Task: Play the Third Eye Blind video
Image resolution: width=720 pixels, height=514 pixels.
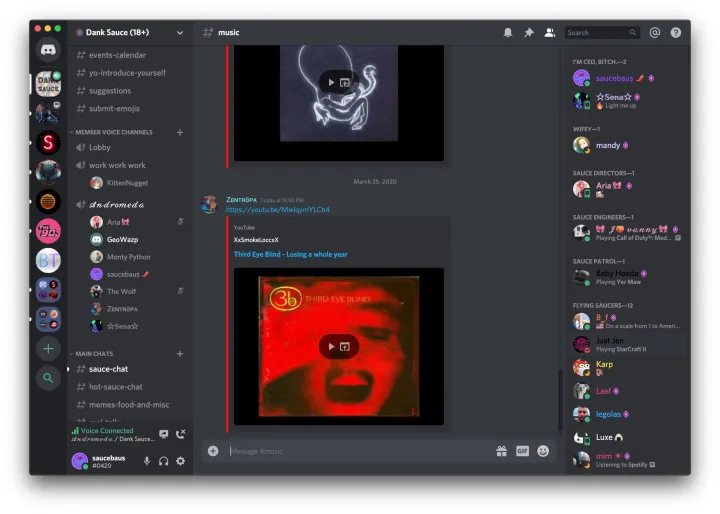Action: [331, 346]
